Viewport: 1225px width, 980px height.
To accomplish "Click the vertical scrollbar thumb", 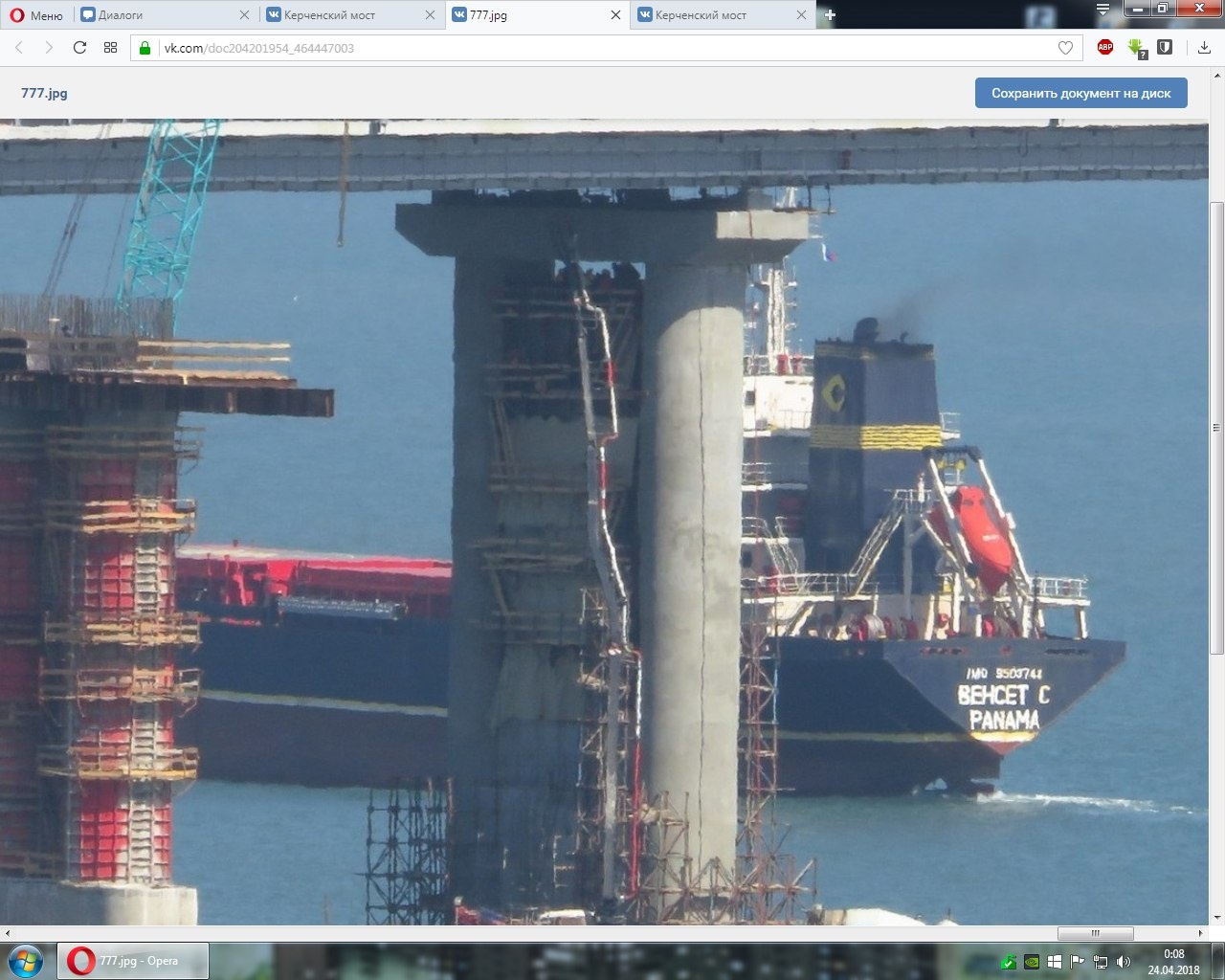I will click(x=1216, y=426).
